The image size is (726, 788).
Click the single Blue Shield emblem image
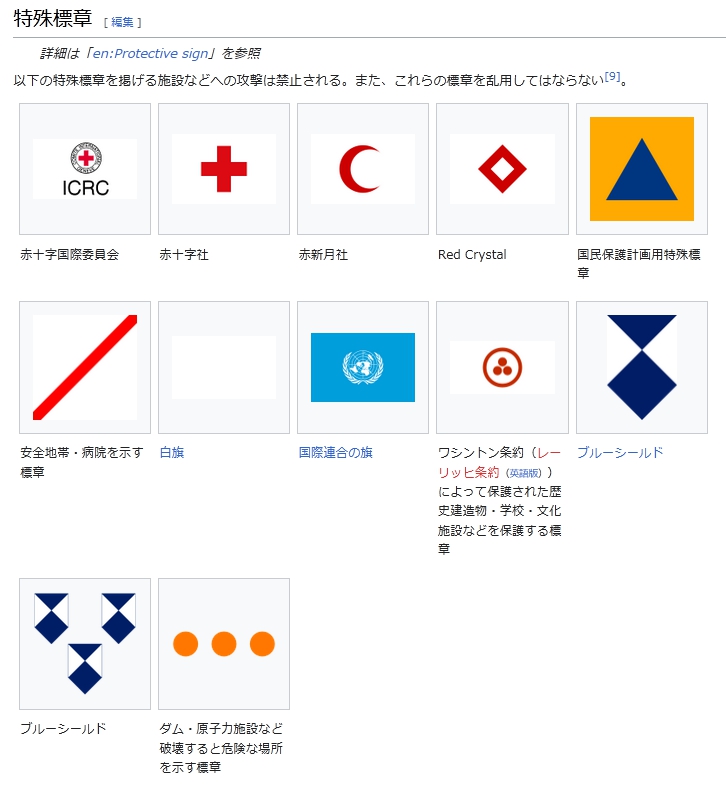click(642, 367)
